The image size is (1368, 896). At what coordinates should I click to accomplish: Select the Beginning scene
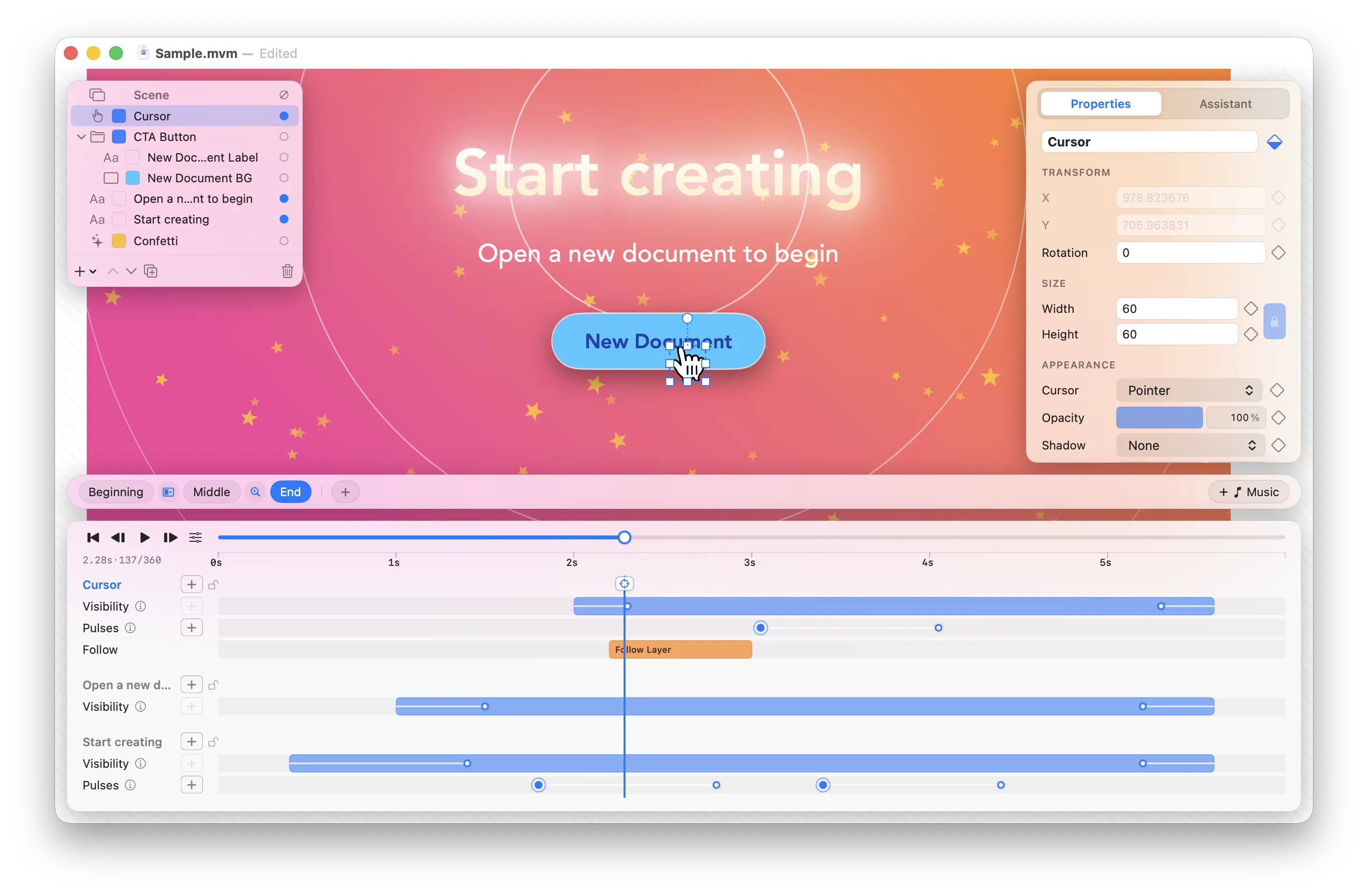tap(115, 492)
